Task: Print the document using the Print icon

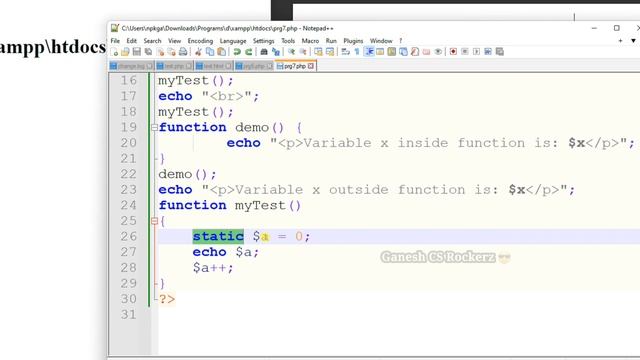Action: pyautogui.click(x=183, y=52)
